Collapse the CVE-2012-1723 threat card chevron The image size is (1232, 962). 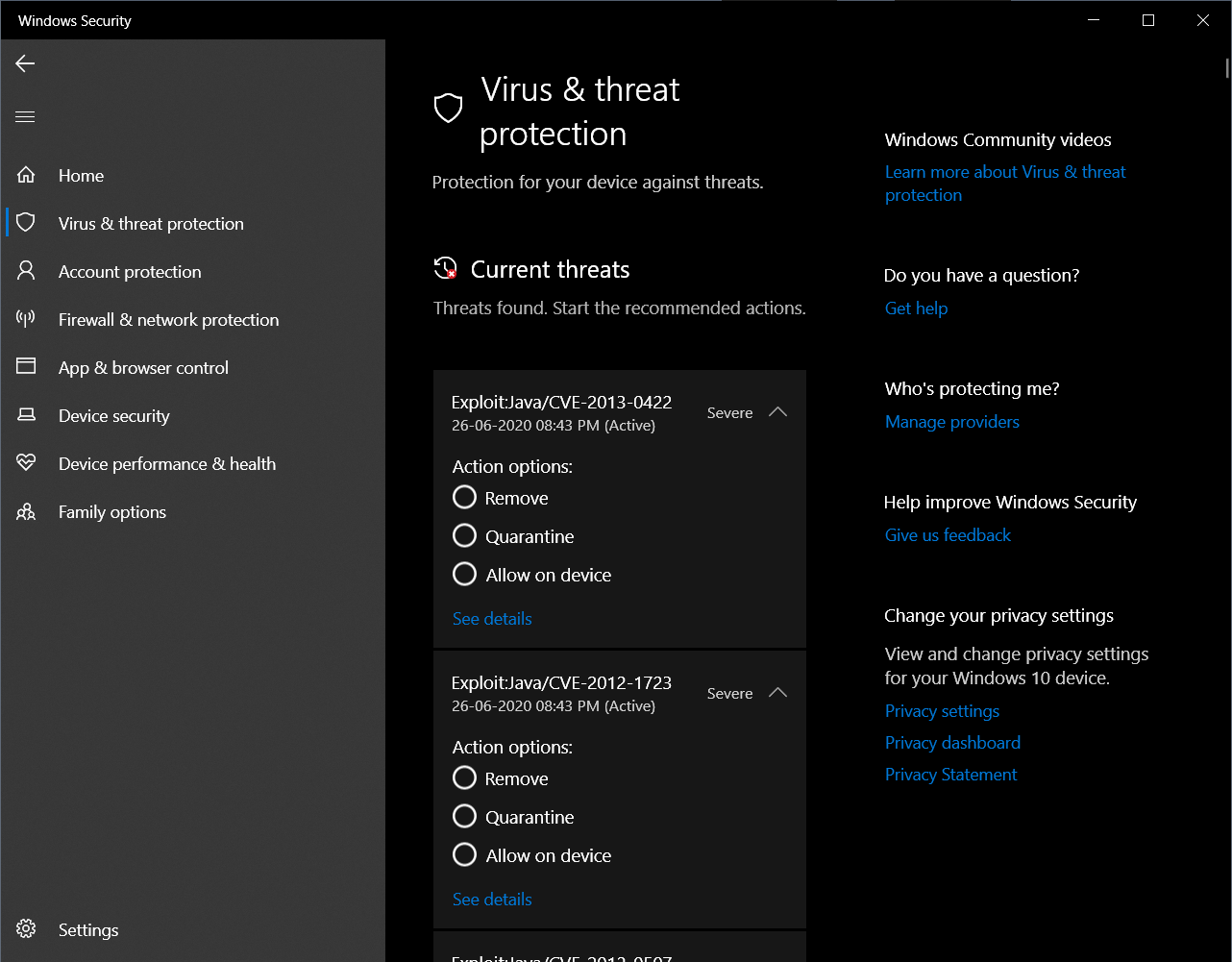tap(778, 692)
